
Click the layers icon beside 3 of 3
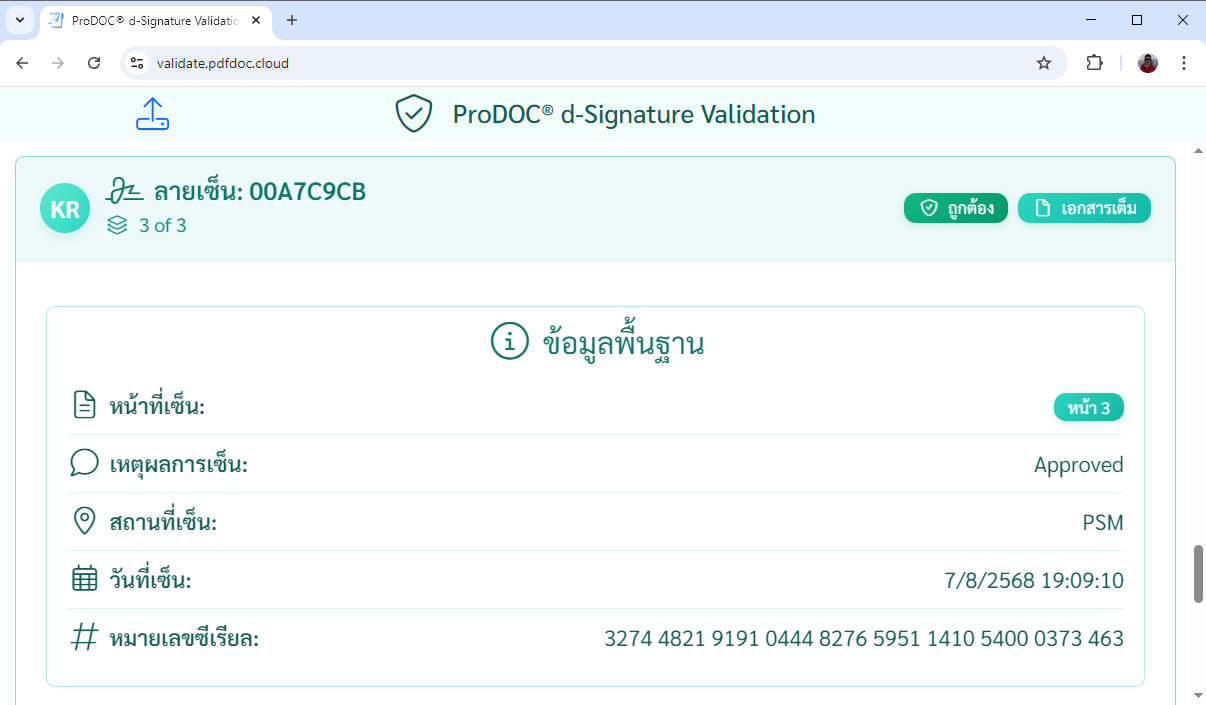click(117, 225)
